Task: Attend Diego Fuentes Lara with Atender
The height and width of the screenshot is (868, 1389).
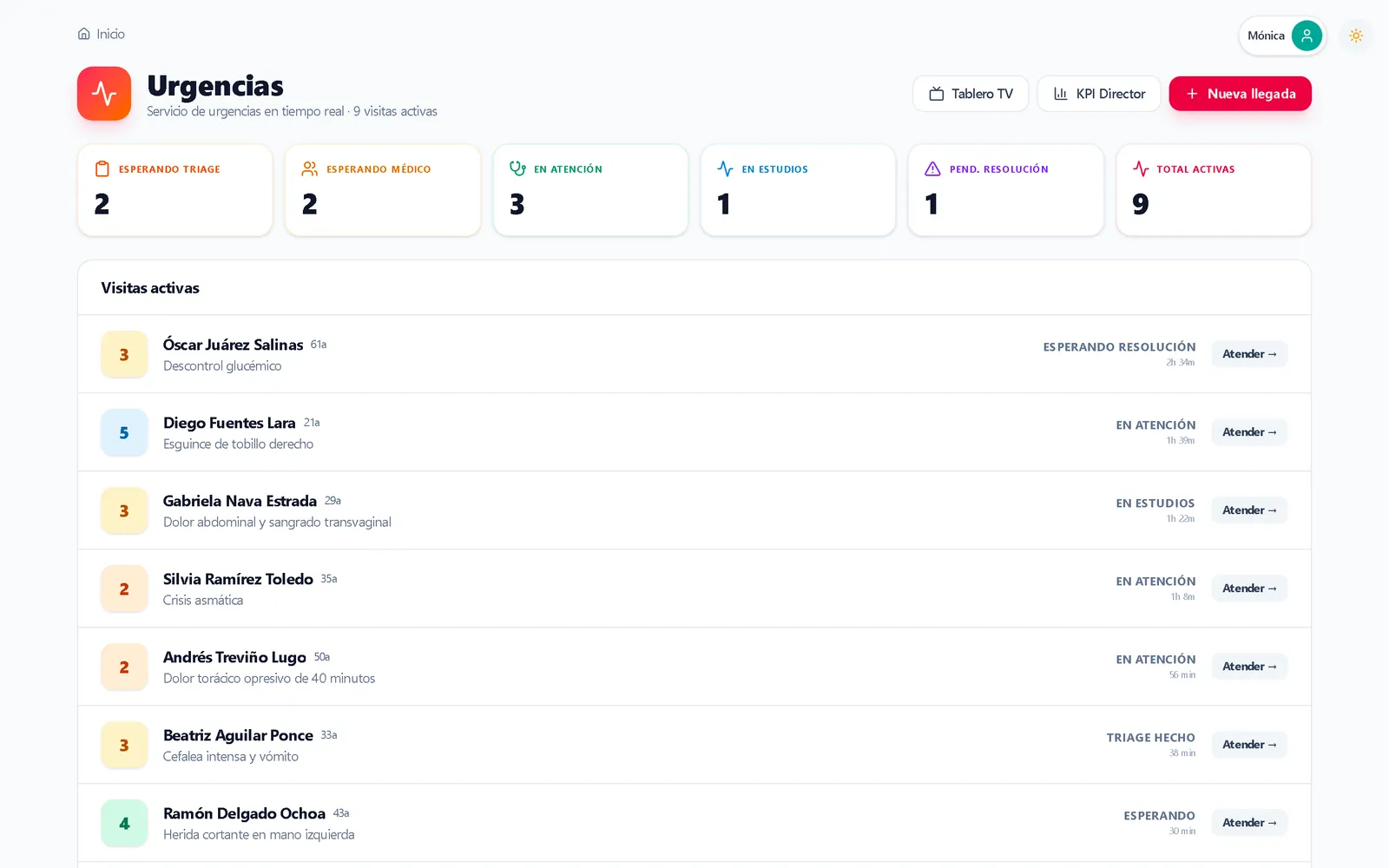Action: (x=1249, y=432)
